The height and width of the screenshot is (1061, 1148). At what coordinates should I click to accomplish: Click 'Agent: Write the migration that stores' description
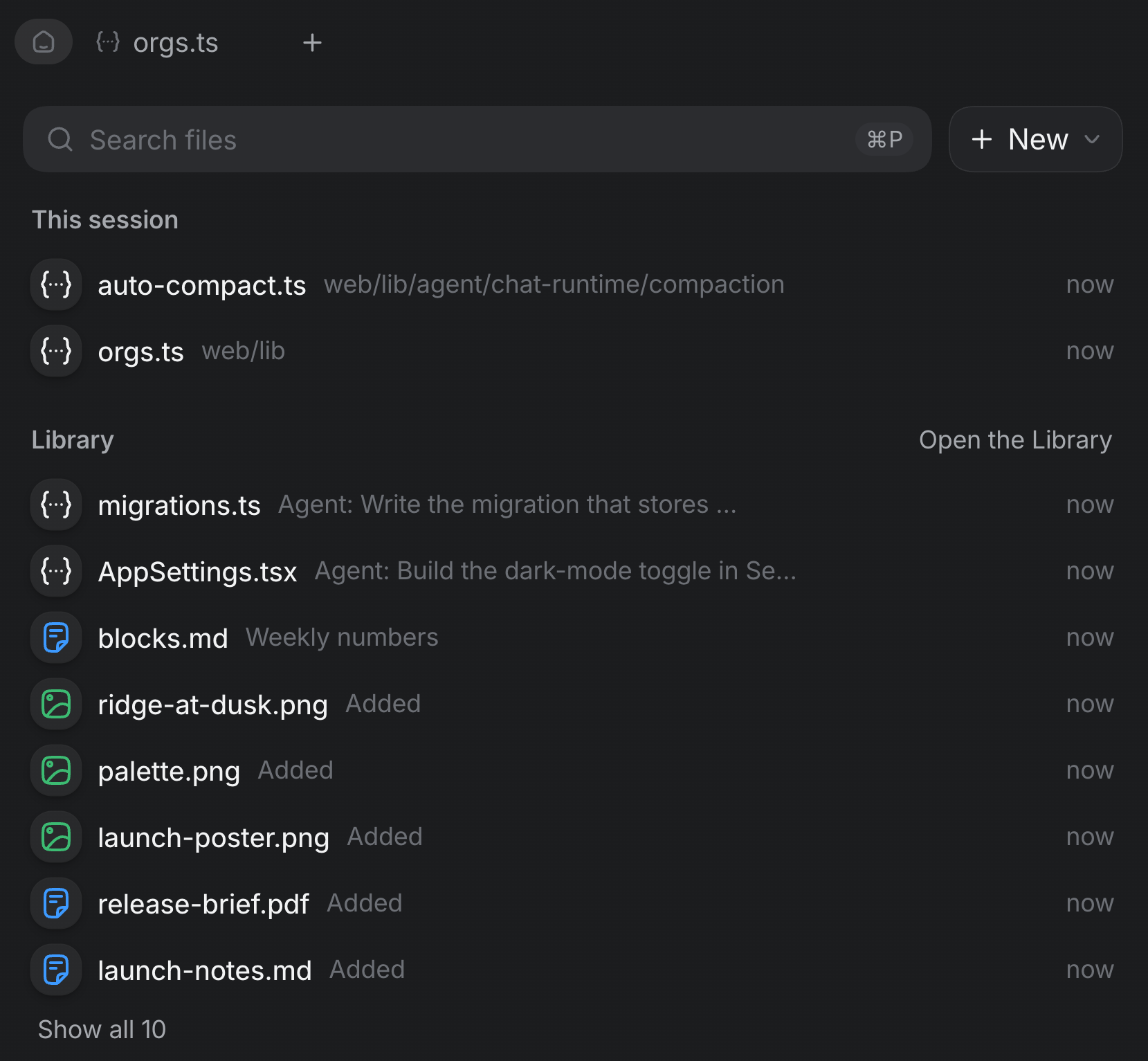[x=507, y=505]
